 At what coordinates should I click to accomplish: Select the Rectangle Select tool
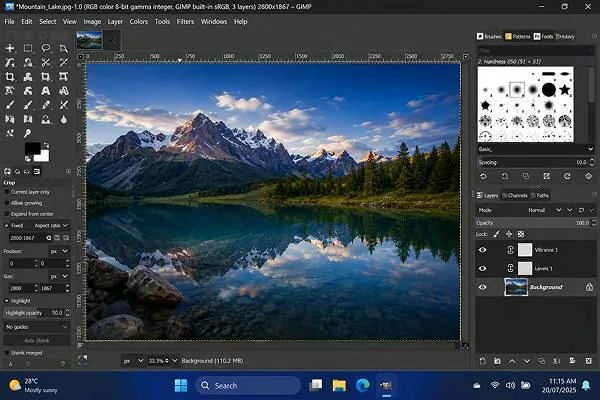click(x=28, y=48)
